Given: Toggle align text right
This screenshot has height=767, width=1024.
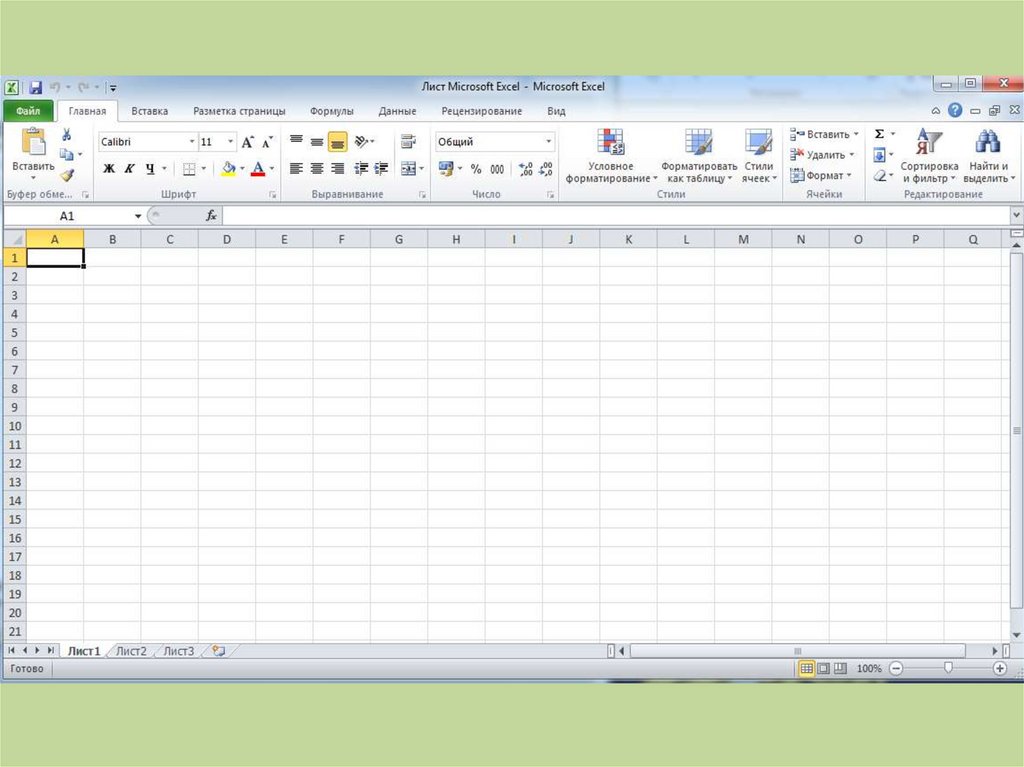Looking at the screenshot, I should [x=338, y=169].
